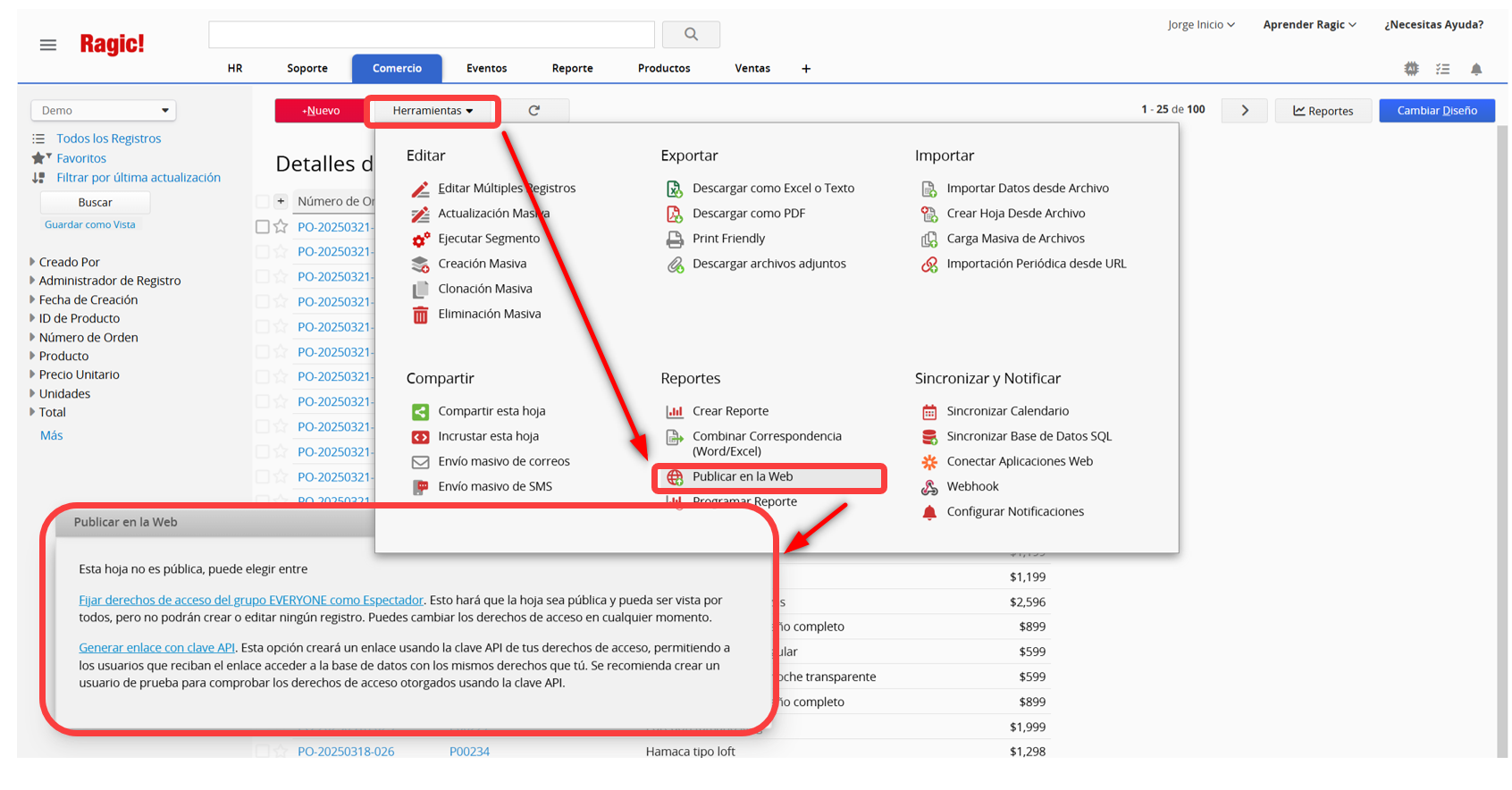Click Guardar como Vista link
Screen dimensions: 1512x790
pos(90,224)
